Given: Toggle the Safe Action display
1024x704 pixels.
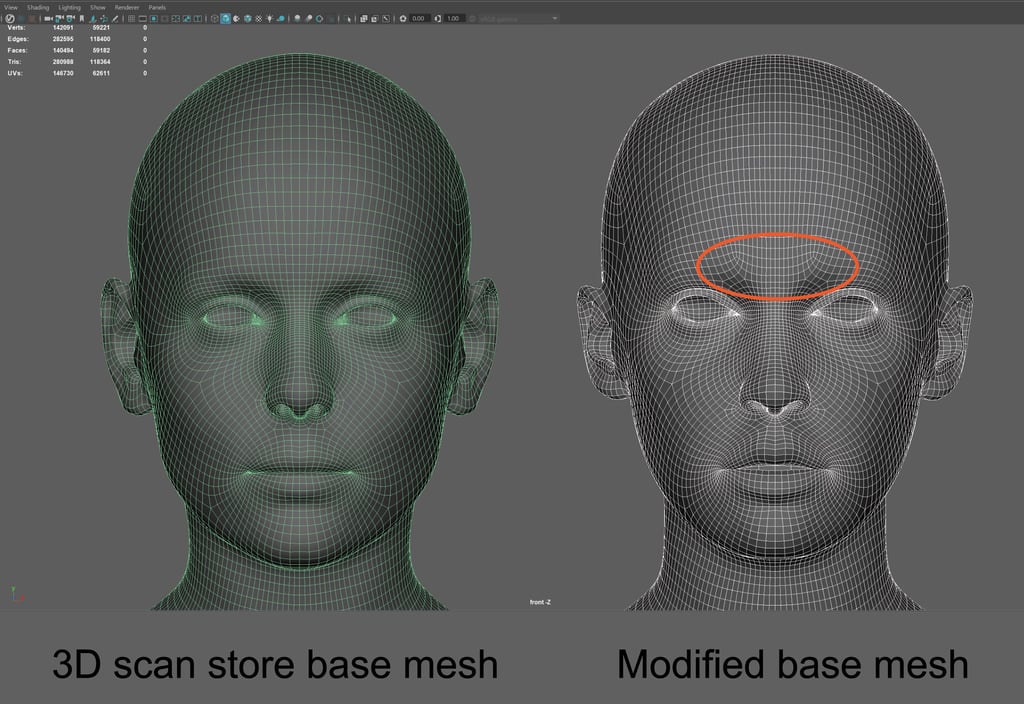Looking at the screenshot, I should (x=187, y=18).
